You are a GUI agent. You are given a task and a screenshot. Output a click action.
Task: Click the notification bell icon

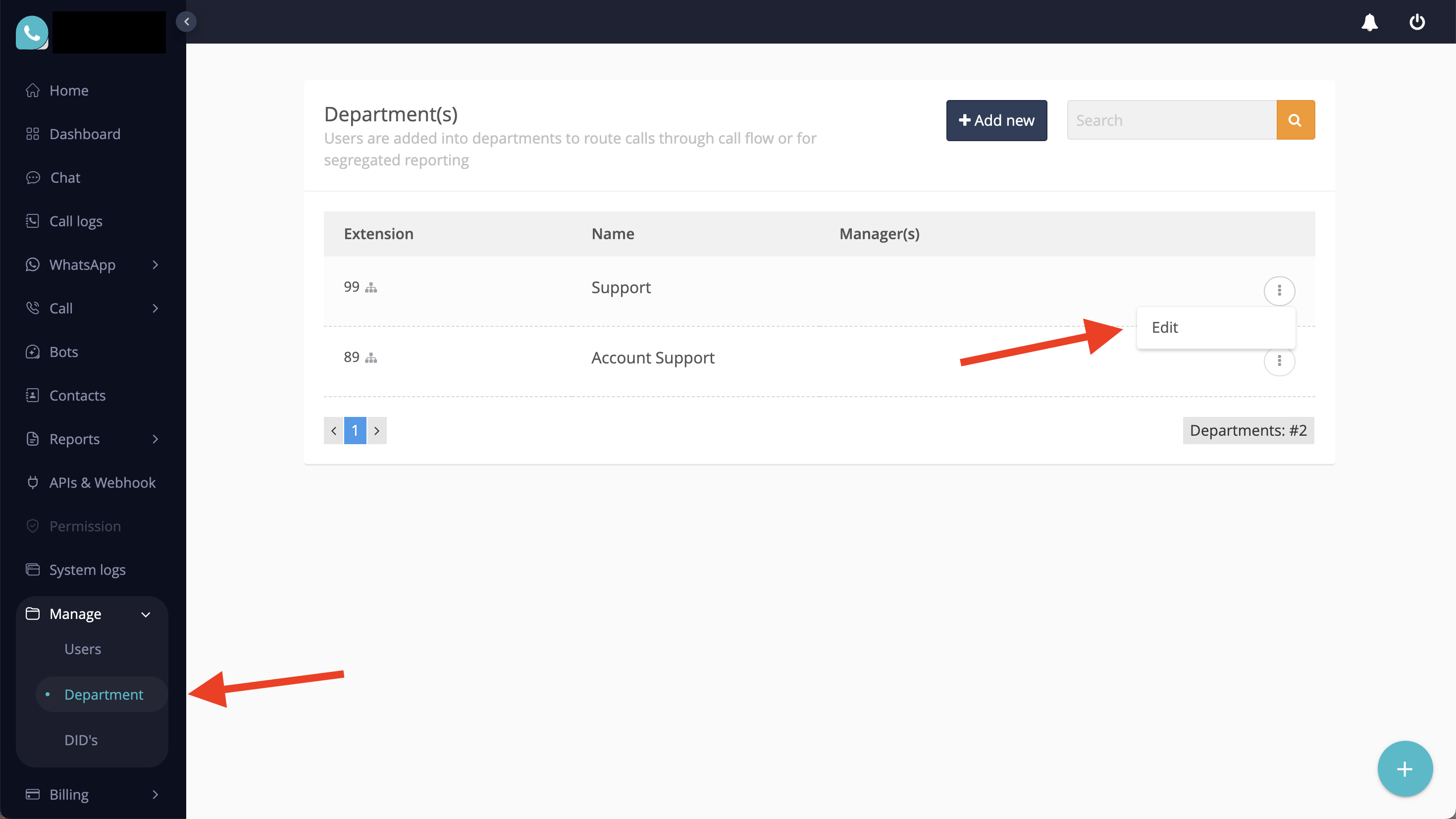point(1369,23)
